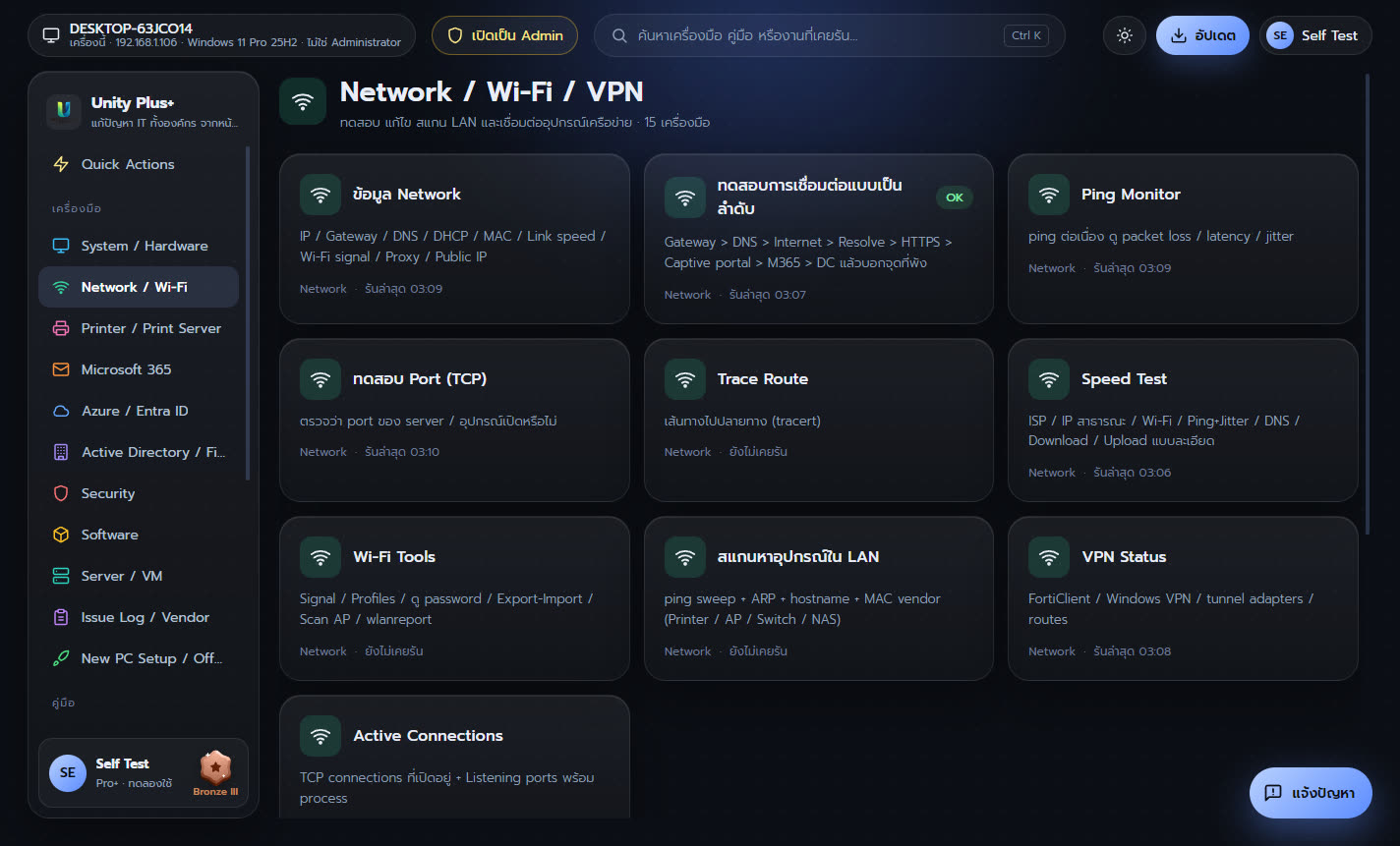Screen dimensions: 1400x846
Task: Click the Trace Route card title
Action: click(x=762, y=379)
